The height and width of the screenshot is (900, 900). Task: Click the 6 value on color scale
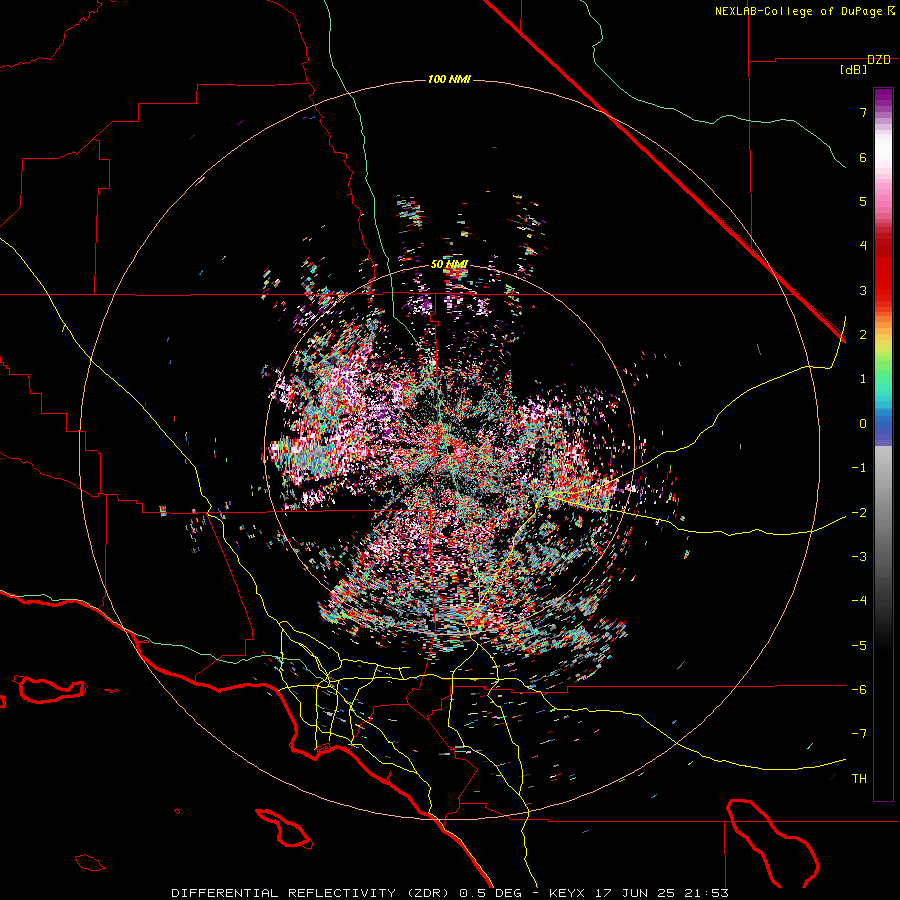[863, 157]
